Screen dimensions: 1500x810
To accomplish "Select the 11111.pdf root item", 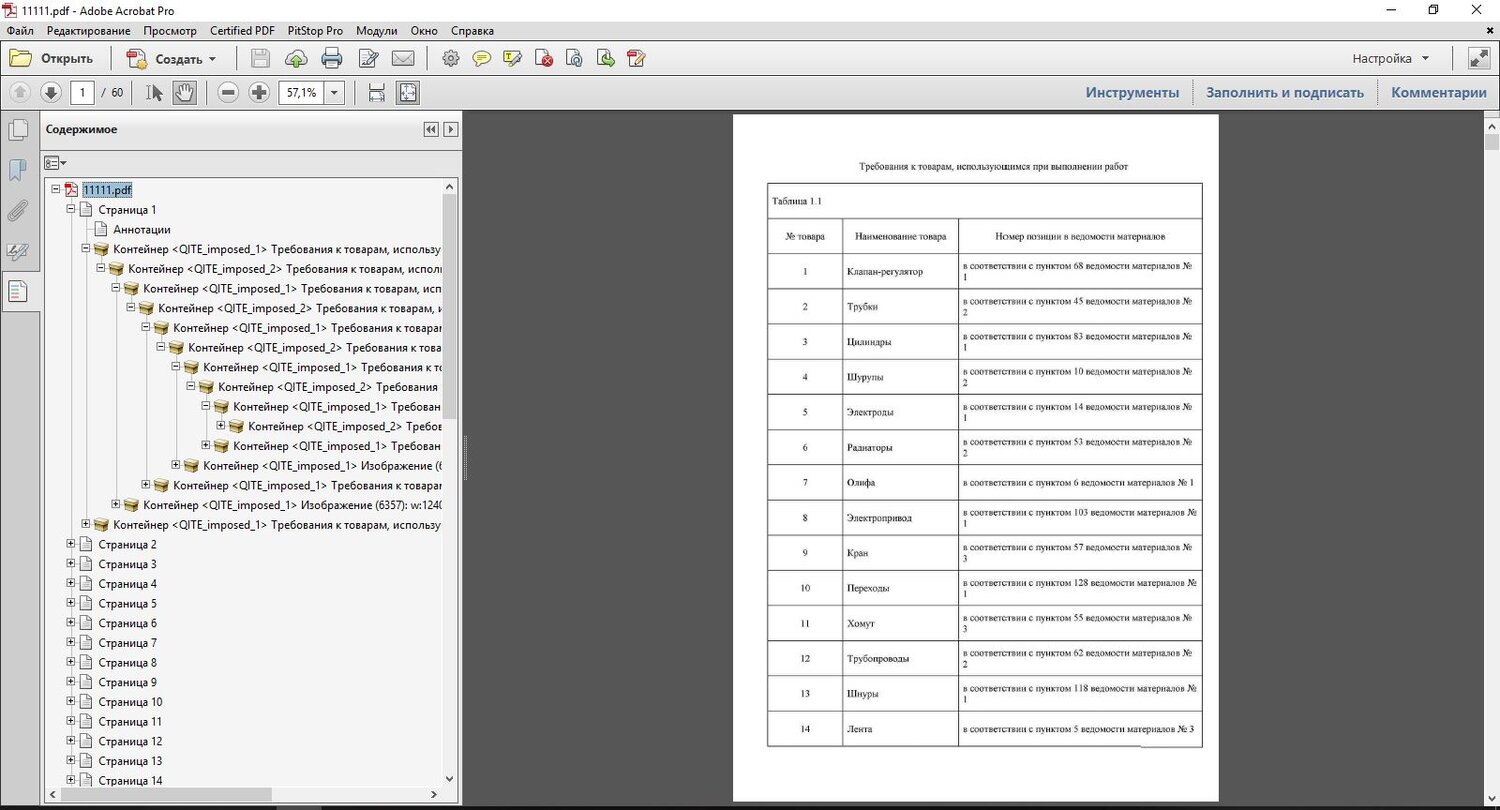I will [107, 190].
